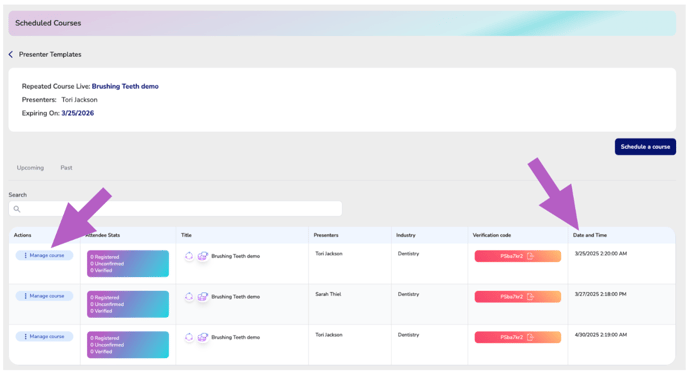Image resolution: width=688 pixels, height=375 pixels.
Task: Click the magnifier icon in the search box
Action: (x=17, y=209)
